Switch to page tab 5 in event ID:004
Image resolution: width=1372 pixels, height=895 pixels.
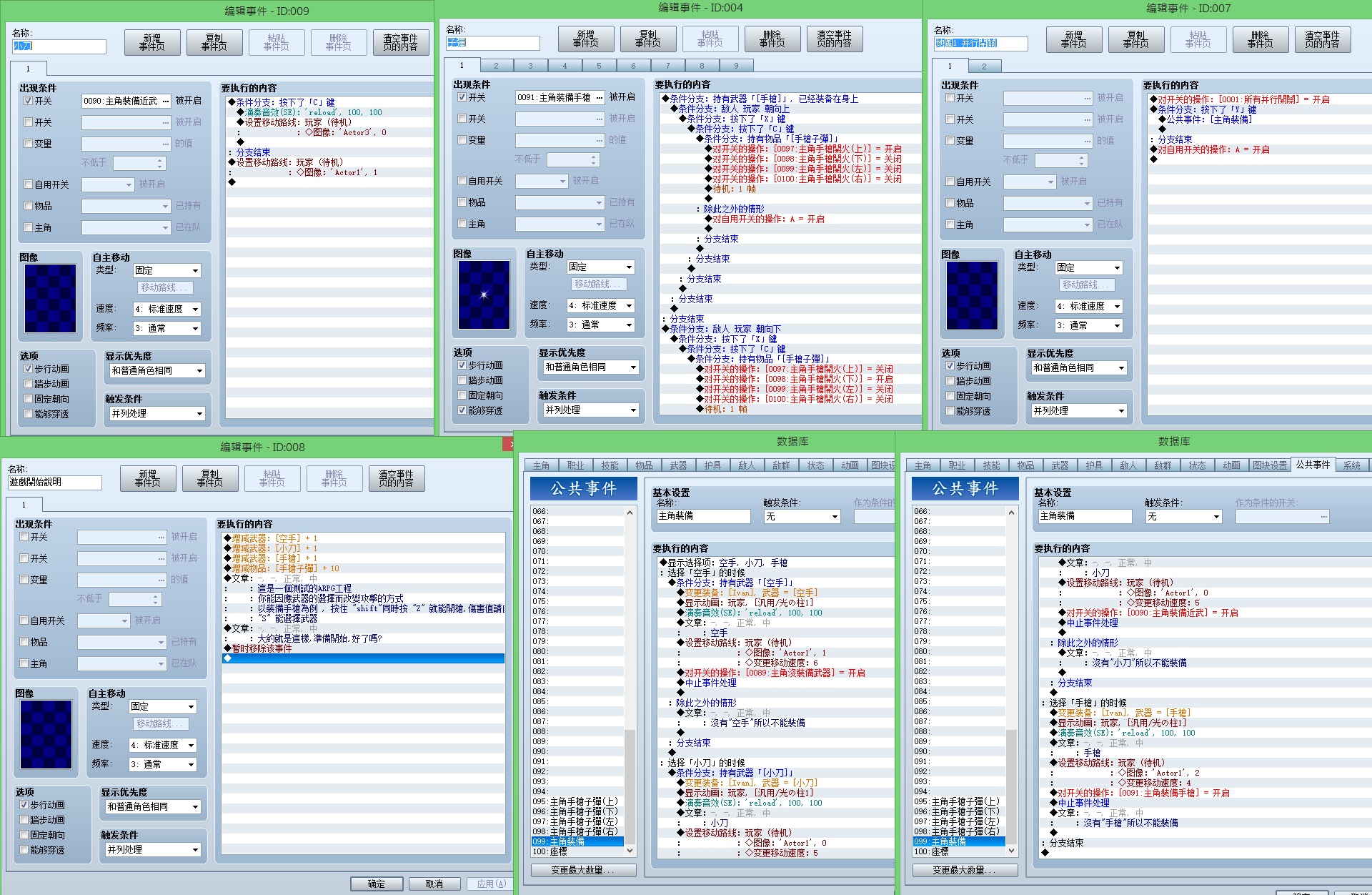coord(599,66)
